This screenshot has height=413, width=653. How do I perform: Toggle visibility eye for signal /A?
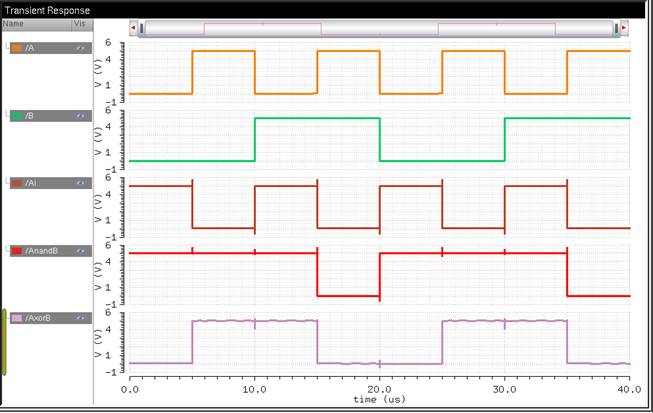click(80, 48)
